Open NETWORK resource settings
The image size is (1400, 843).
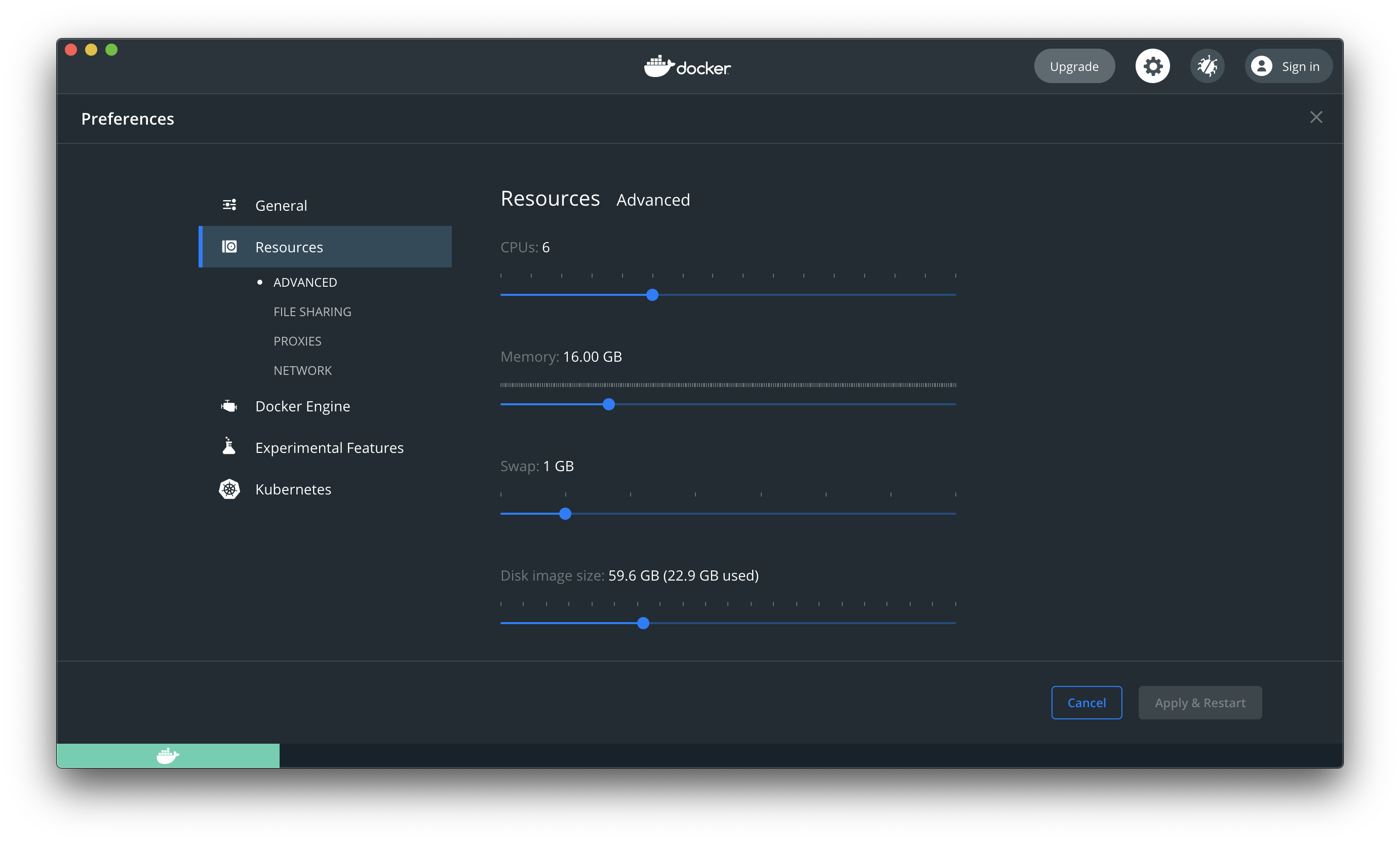point(302,370)
